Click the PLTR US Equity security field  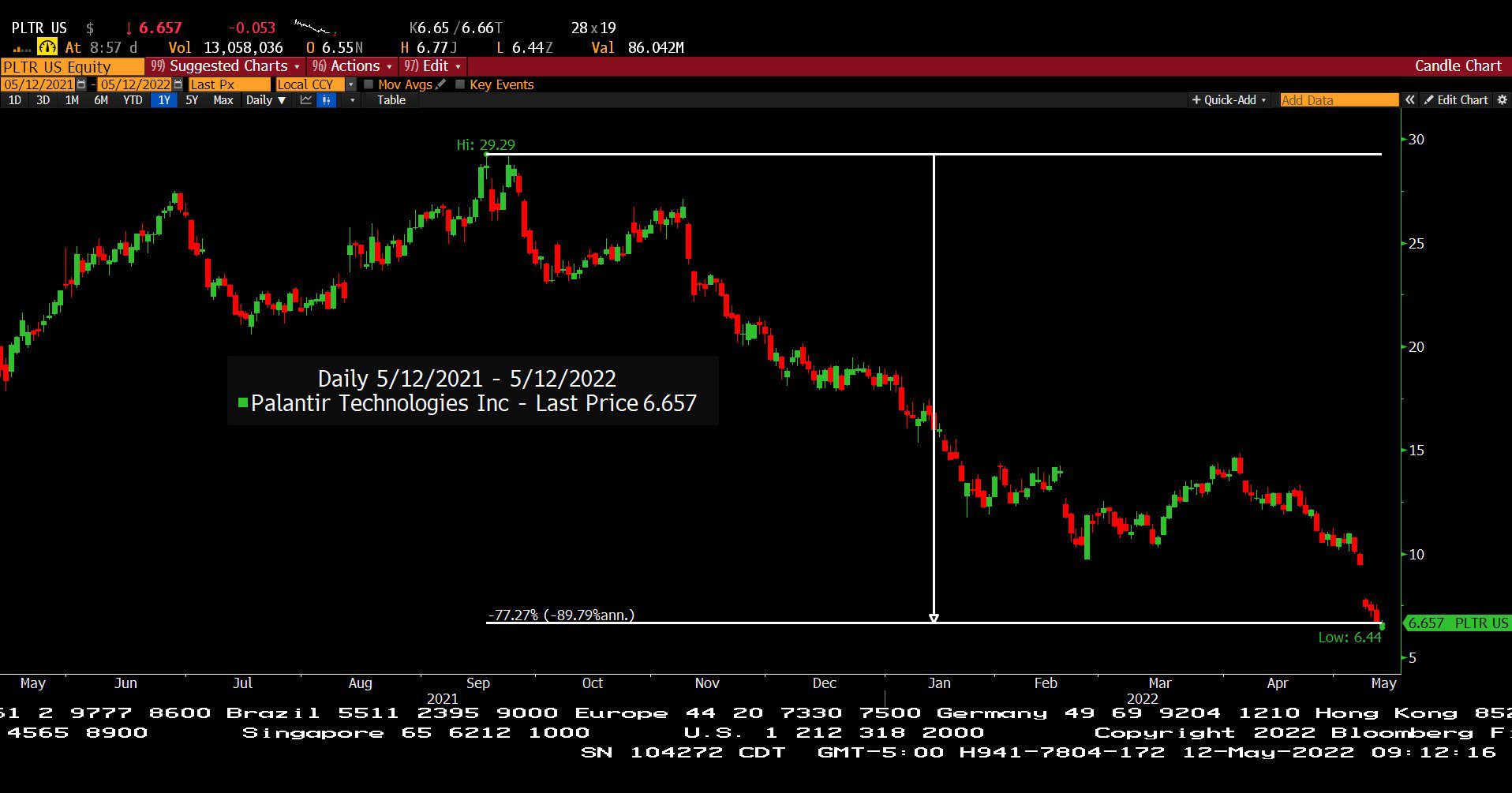tap(73, 66)
